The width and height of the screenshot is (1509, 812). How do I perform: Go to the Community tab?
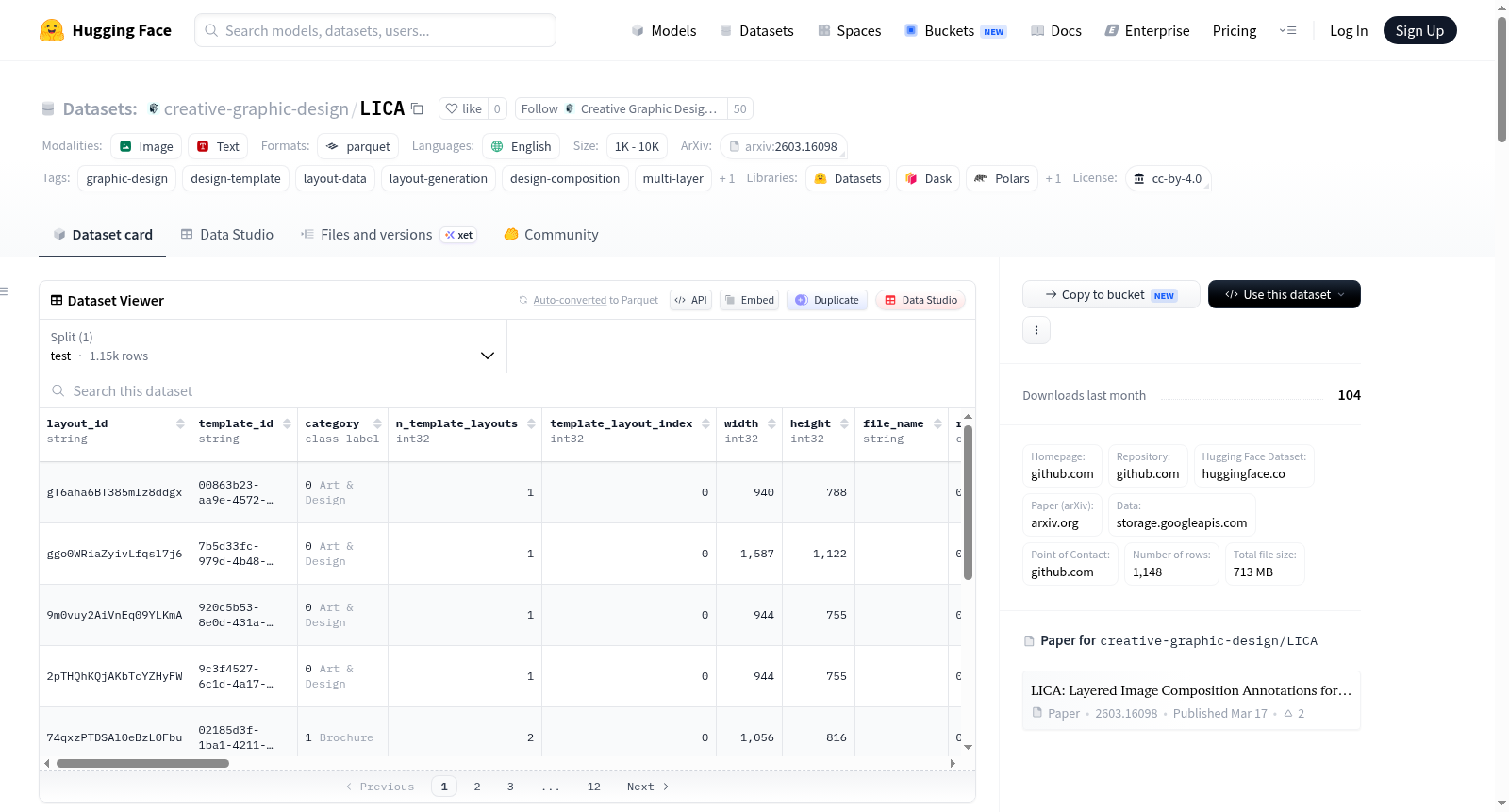(551, 235)
